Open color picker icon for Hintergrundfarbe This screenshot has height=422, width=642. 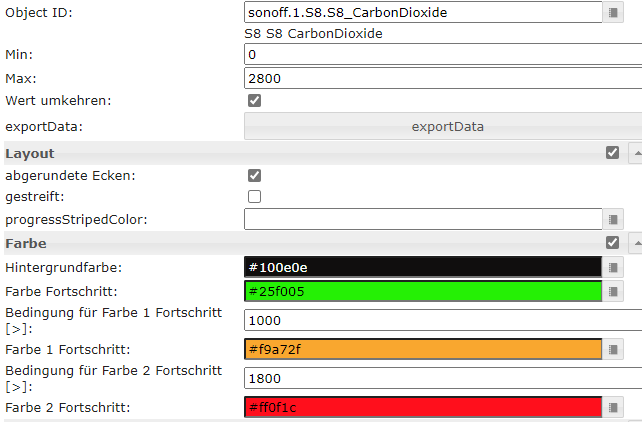pyautogui.click(x=614, y=267)
